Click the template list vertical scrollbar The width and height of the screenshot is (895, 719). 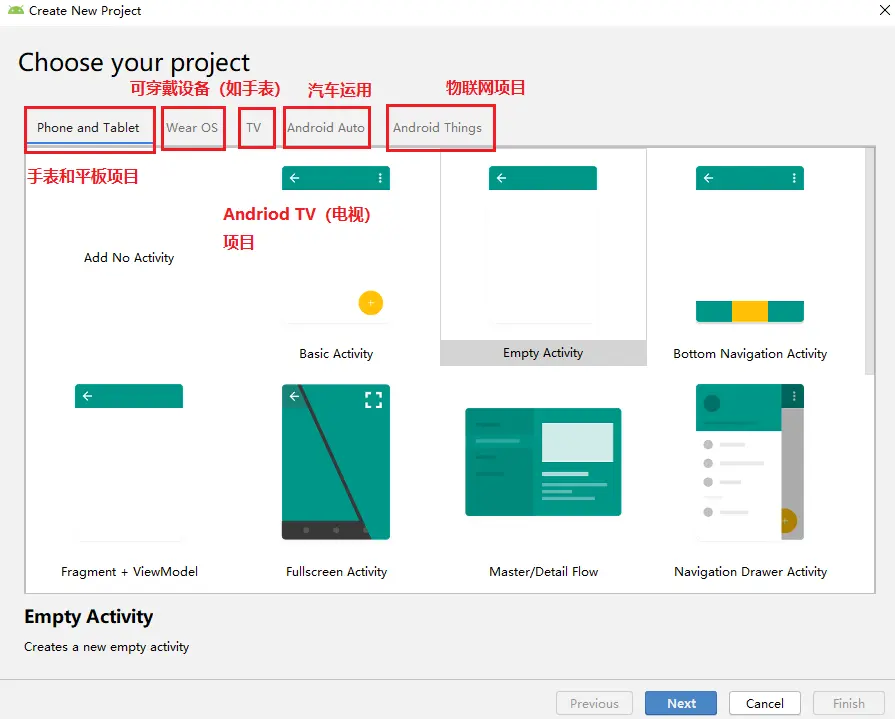pos(869,261)
